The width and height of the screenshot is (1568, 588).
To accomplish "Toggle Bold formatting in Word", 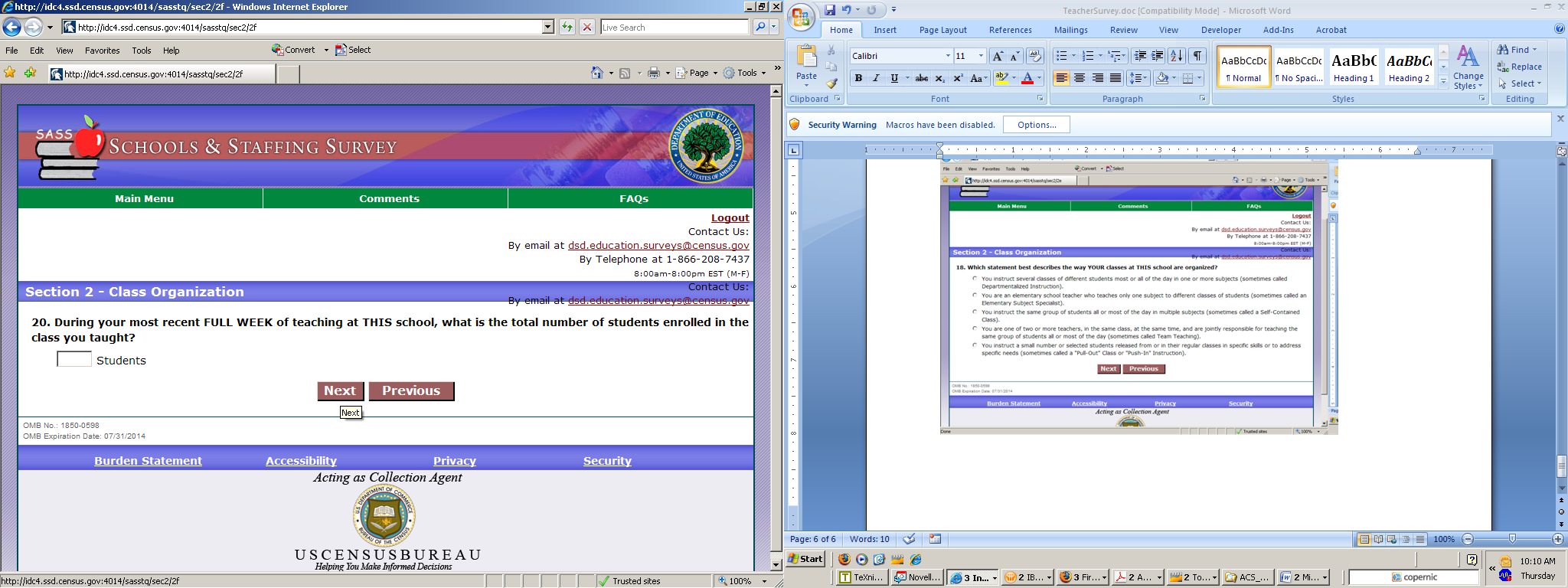I will pos(858,78).
